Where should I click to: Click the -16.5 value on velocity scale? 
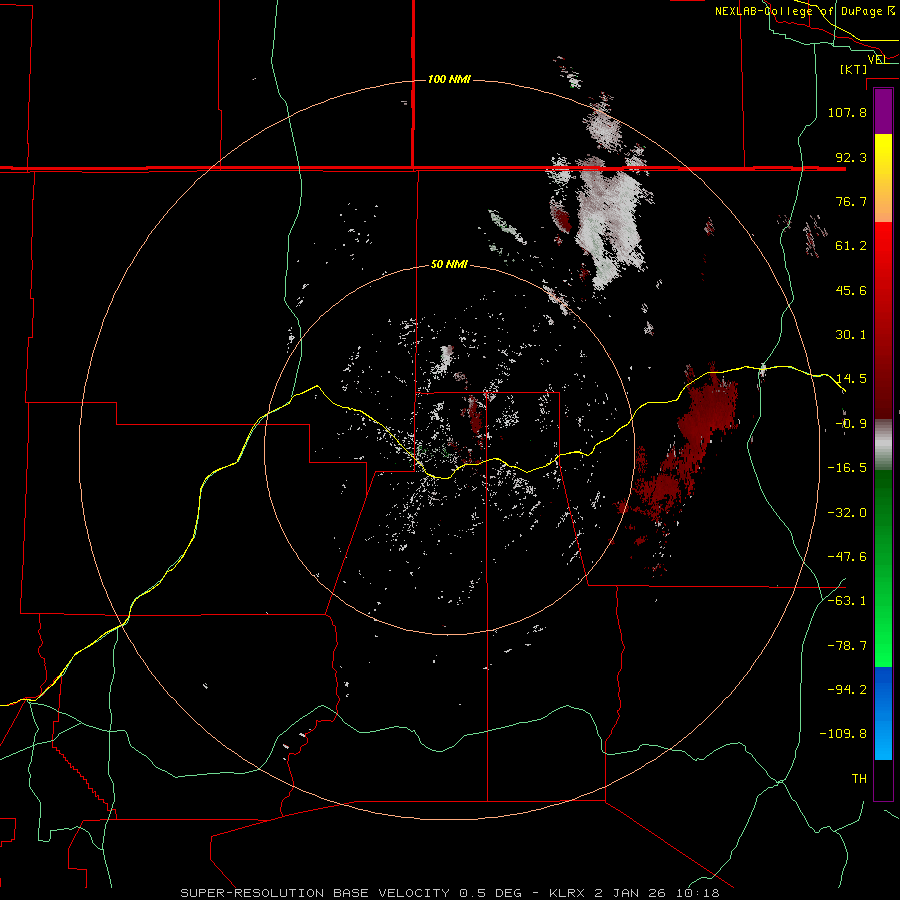point(847,468)
